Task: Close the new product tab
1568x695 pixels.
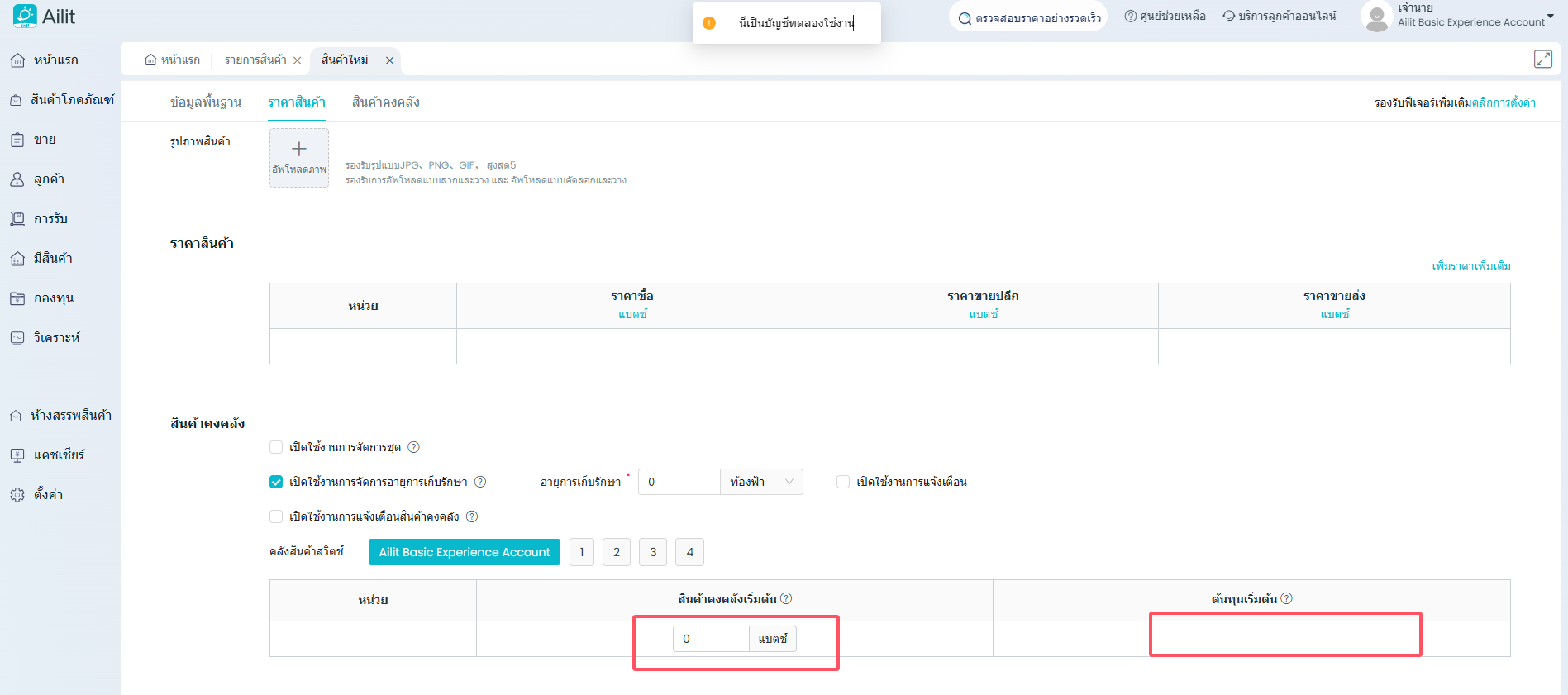Action: (389, 60)
